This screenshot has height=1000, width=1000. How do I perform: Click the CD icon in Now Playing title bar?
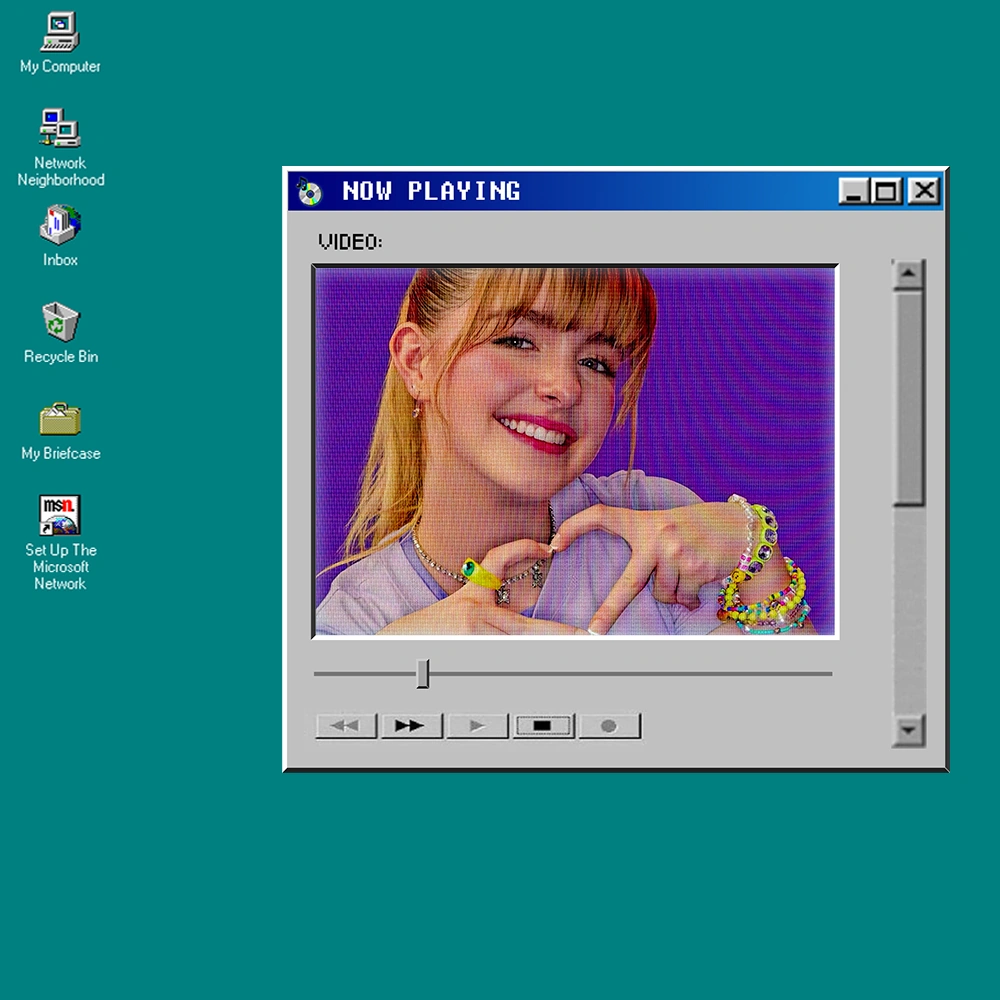click(310, 191)
